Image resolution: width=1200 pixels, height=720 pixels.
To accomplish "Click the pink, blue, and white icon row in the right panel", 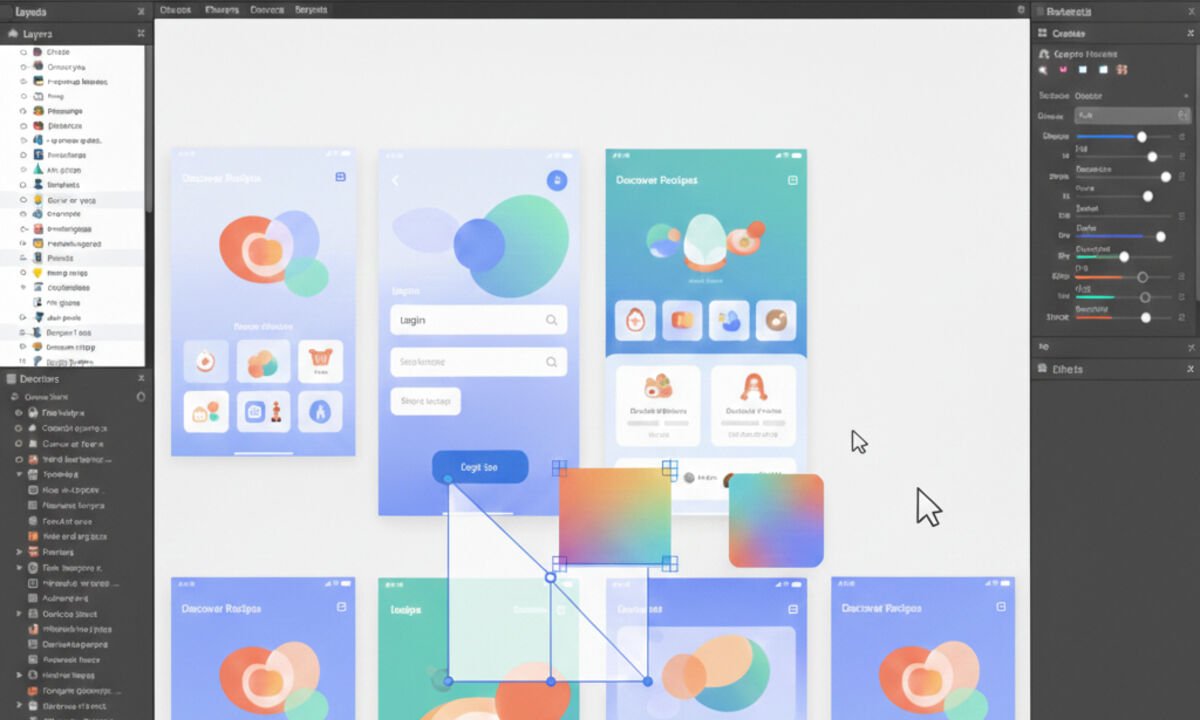I will pos(1082,70).
